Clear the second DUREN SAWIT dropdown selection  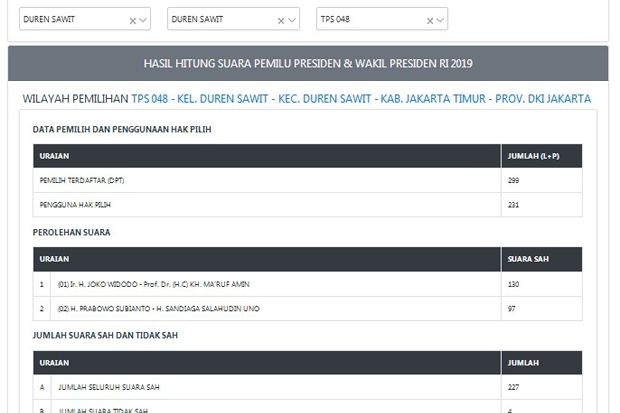[281, 21]
